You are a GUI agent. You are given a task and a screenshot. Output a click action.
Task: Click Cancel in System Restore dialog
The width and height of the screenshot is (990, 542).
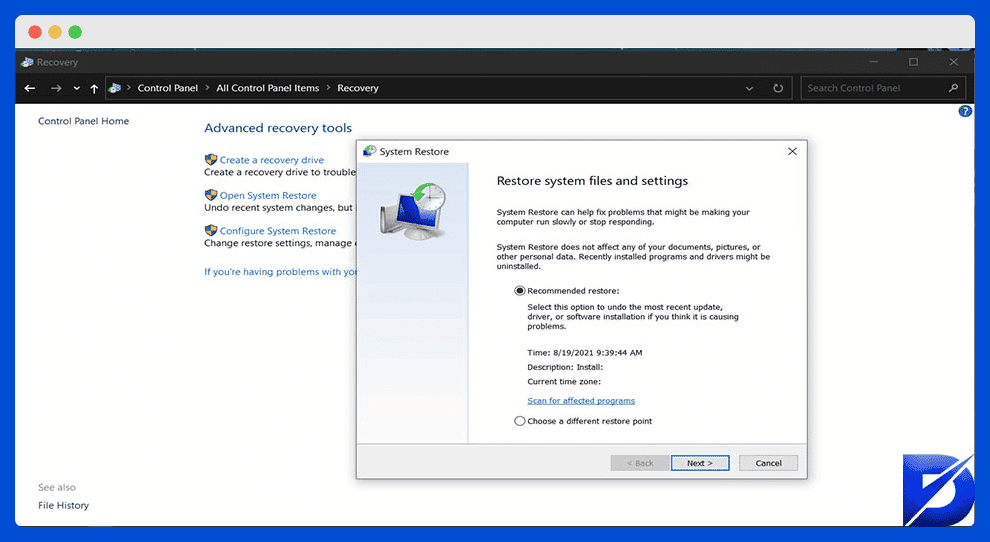pos(768,463)
